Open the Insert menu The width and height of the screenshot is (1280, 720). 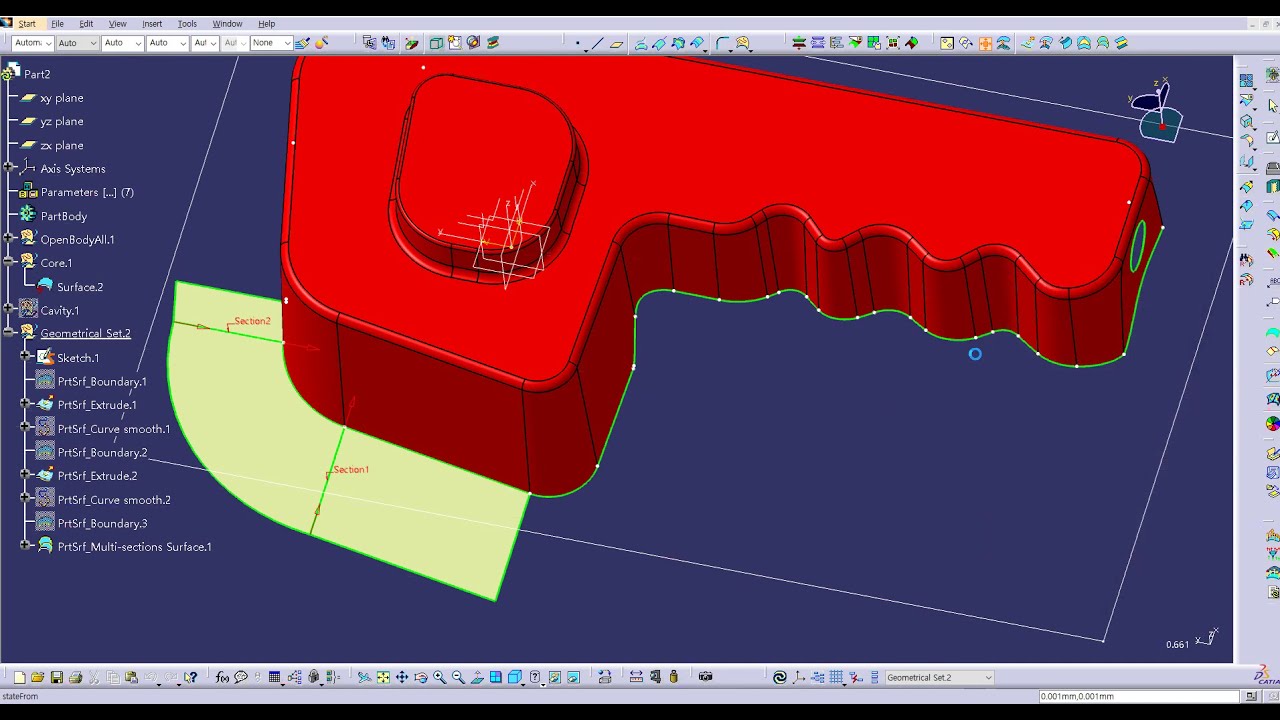[x=152, y=23]
